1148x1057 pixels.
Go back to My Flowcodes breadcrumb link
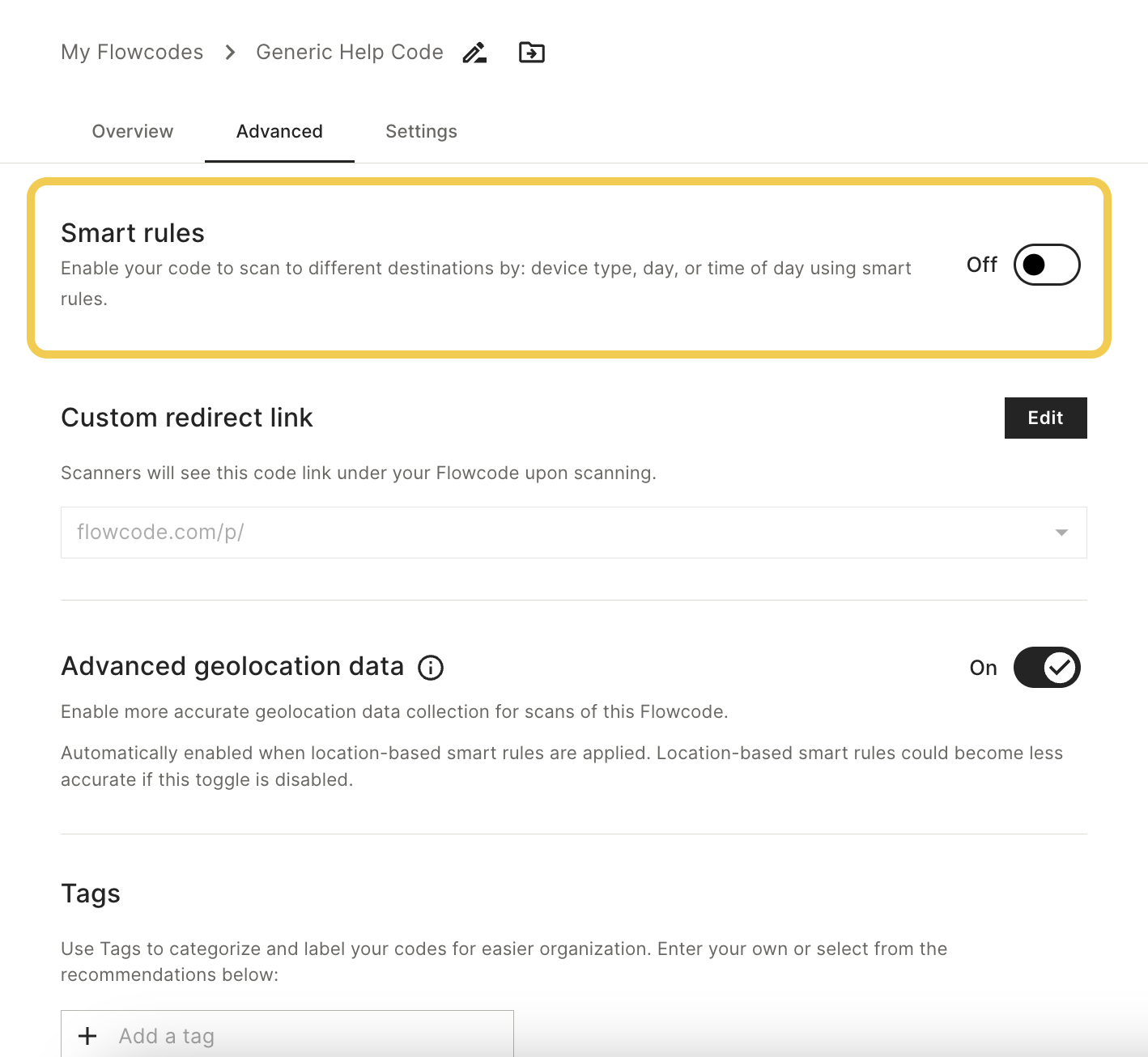pyautogui.click(x=132, y=53)
